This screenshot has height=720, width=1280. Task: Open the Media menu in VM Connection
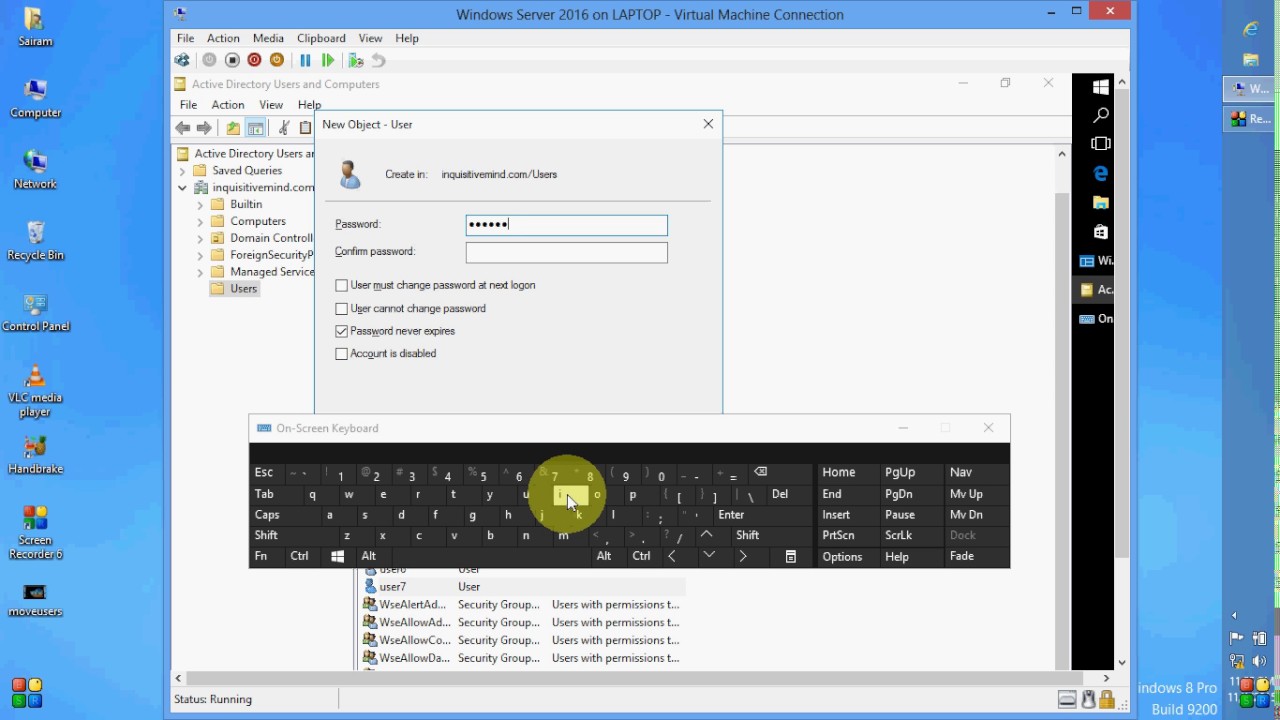268,38
